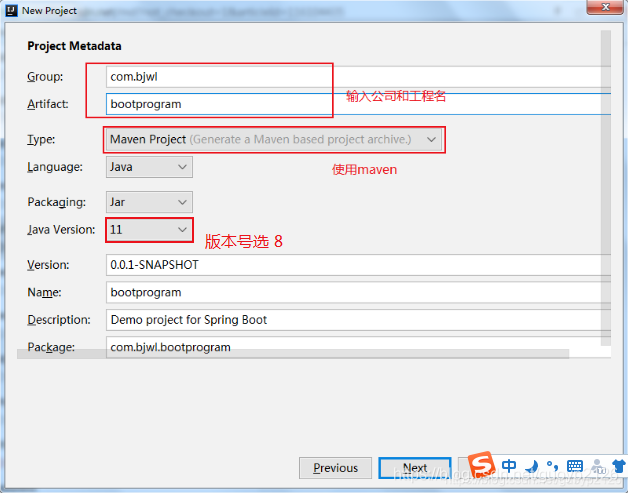Click the Project Metadata heading text
The image size is (628, 493).
tap(74, 46)
